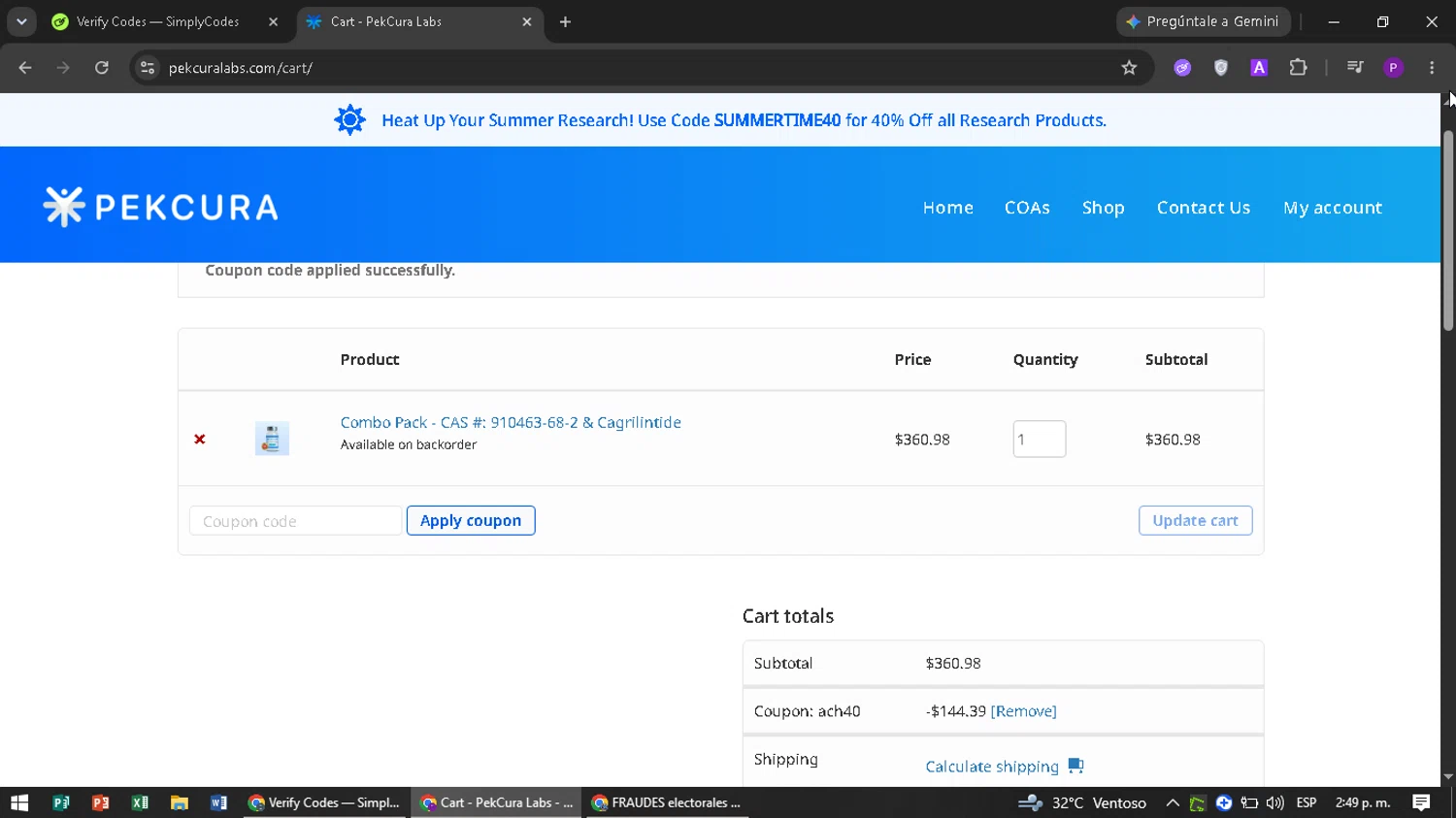Launch Microsoft Project from the taskbar

point(61,802)
